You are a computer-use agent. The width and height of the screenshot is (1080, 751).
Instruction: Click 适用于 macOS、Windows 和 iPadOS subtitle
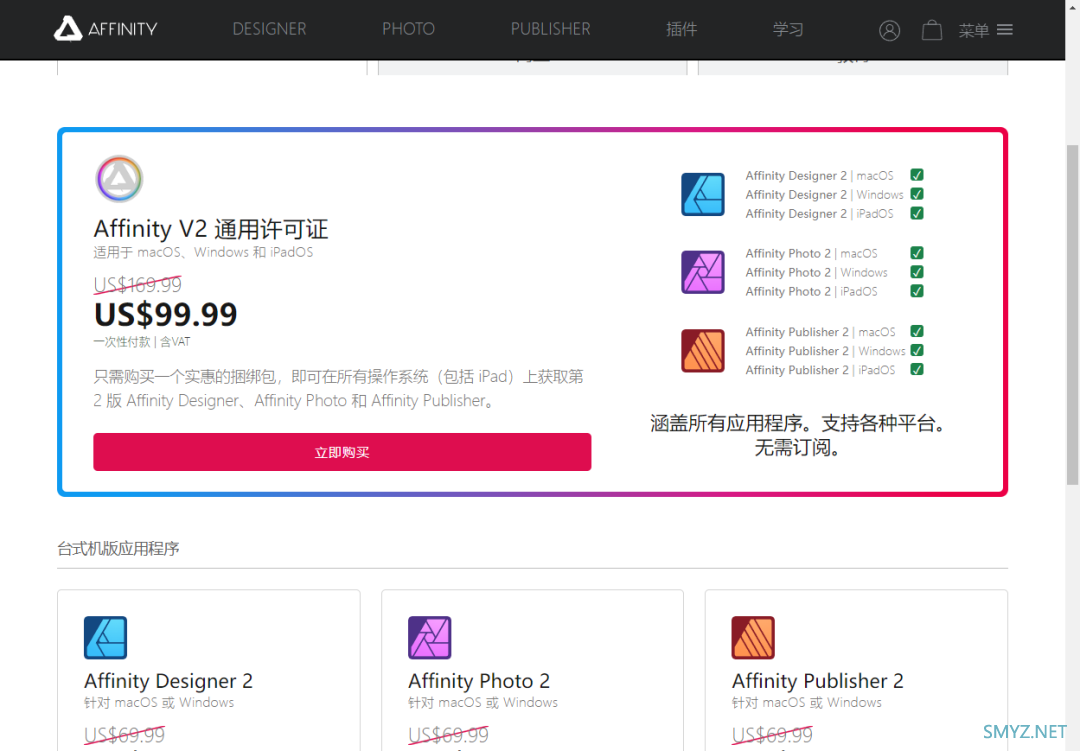pos(203,252)
